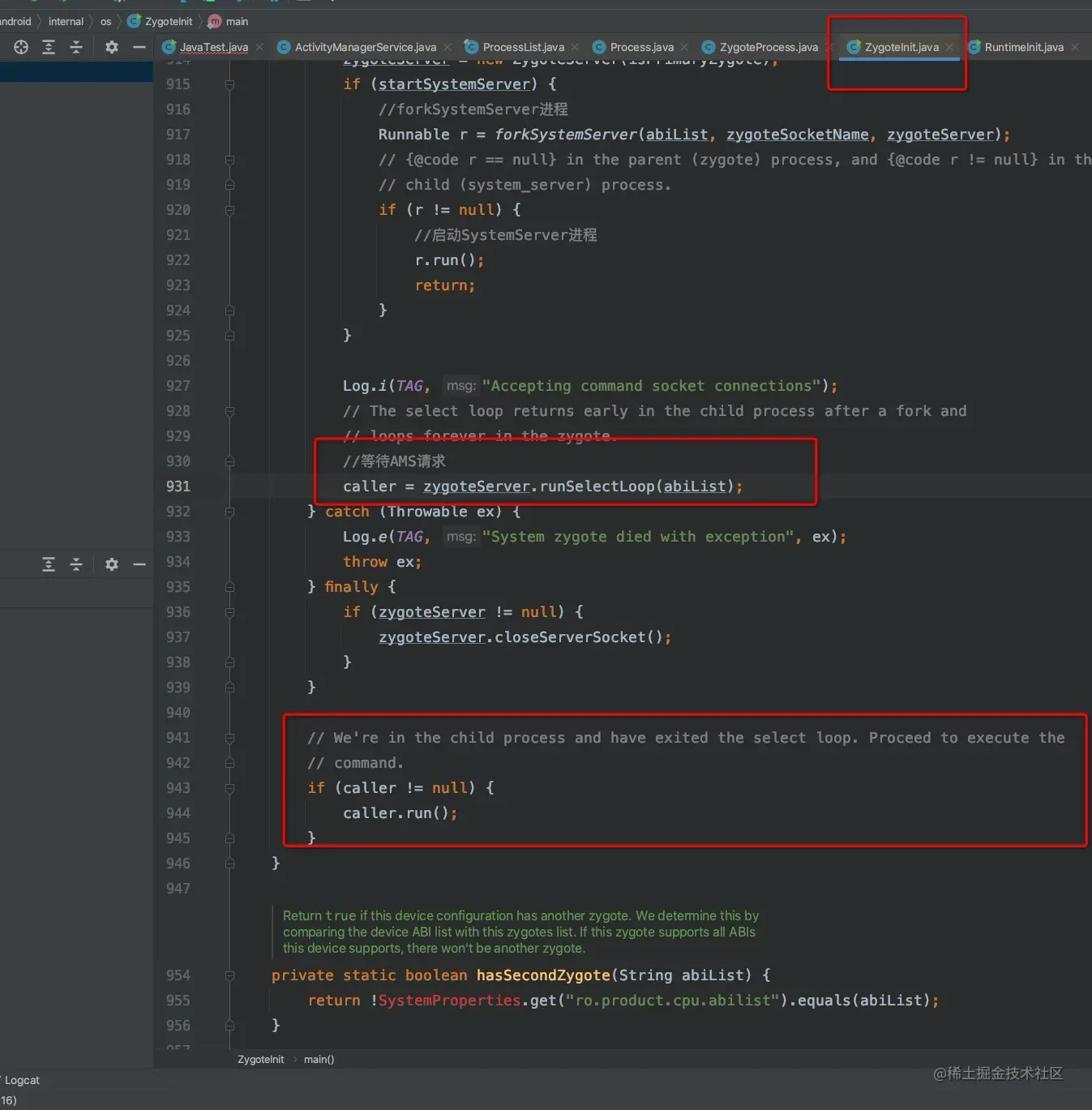Toggle comment fold at line 928

click(229, 411)
